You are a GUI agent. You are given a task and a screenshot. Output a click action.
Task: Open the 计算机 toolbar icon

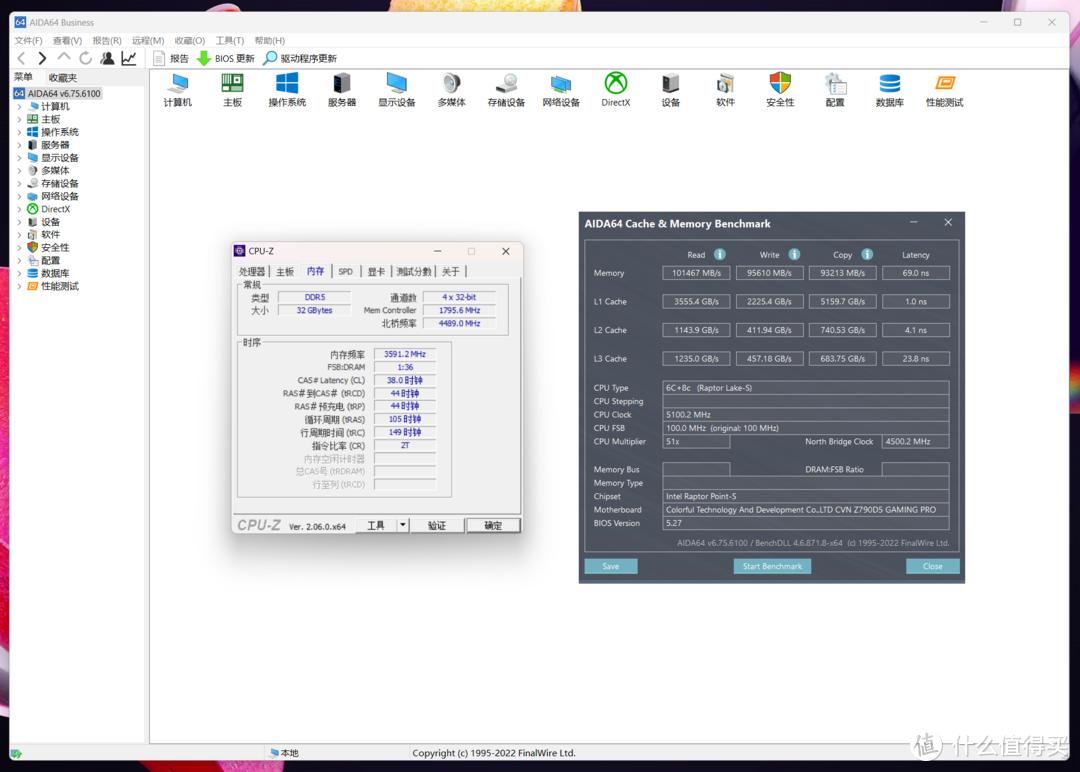point(177,90)
